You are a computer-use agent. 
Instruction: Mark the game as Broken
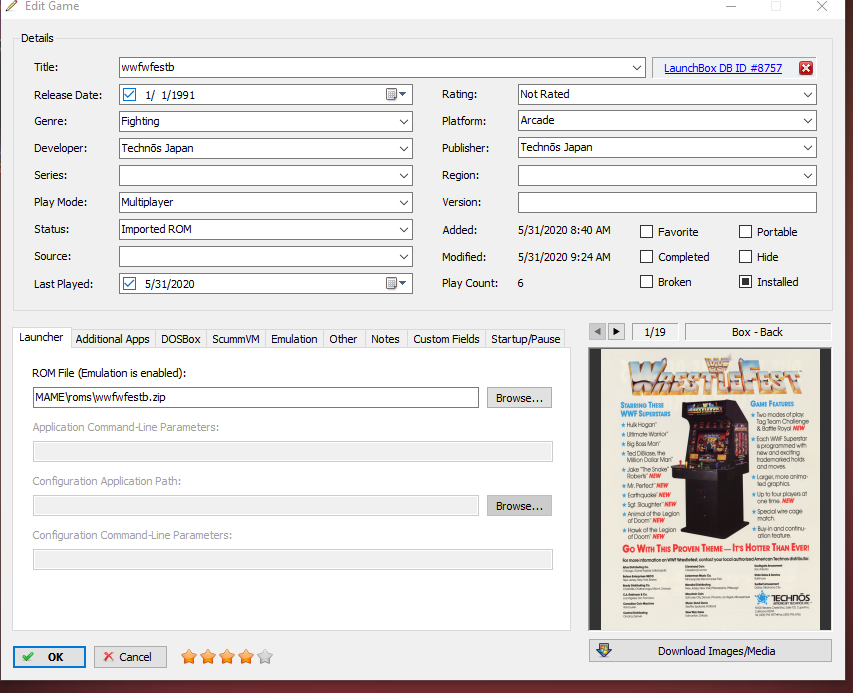tap(646, 282)
